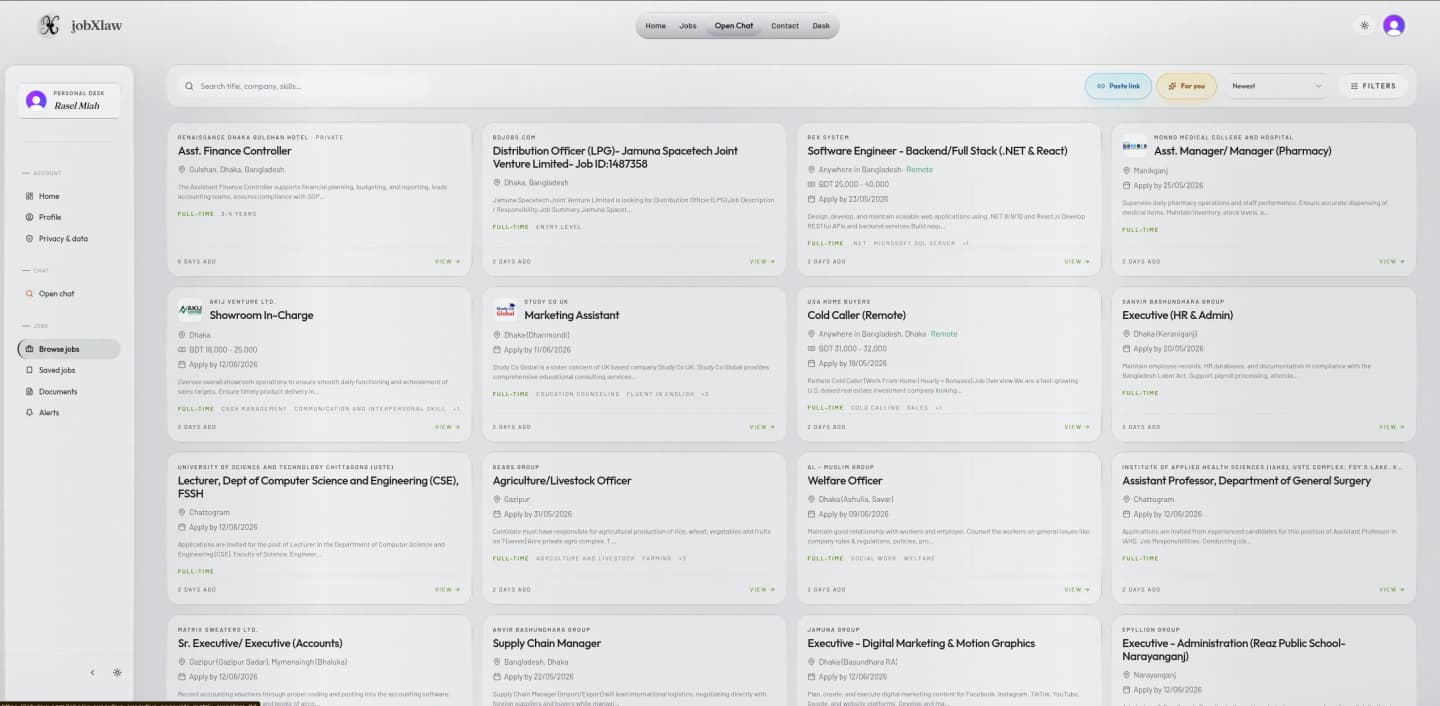The height and width of the screenshot is (706, 1440).
Task: Open Assistant Professor General Surgery title
Action: point(1247,481)
